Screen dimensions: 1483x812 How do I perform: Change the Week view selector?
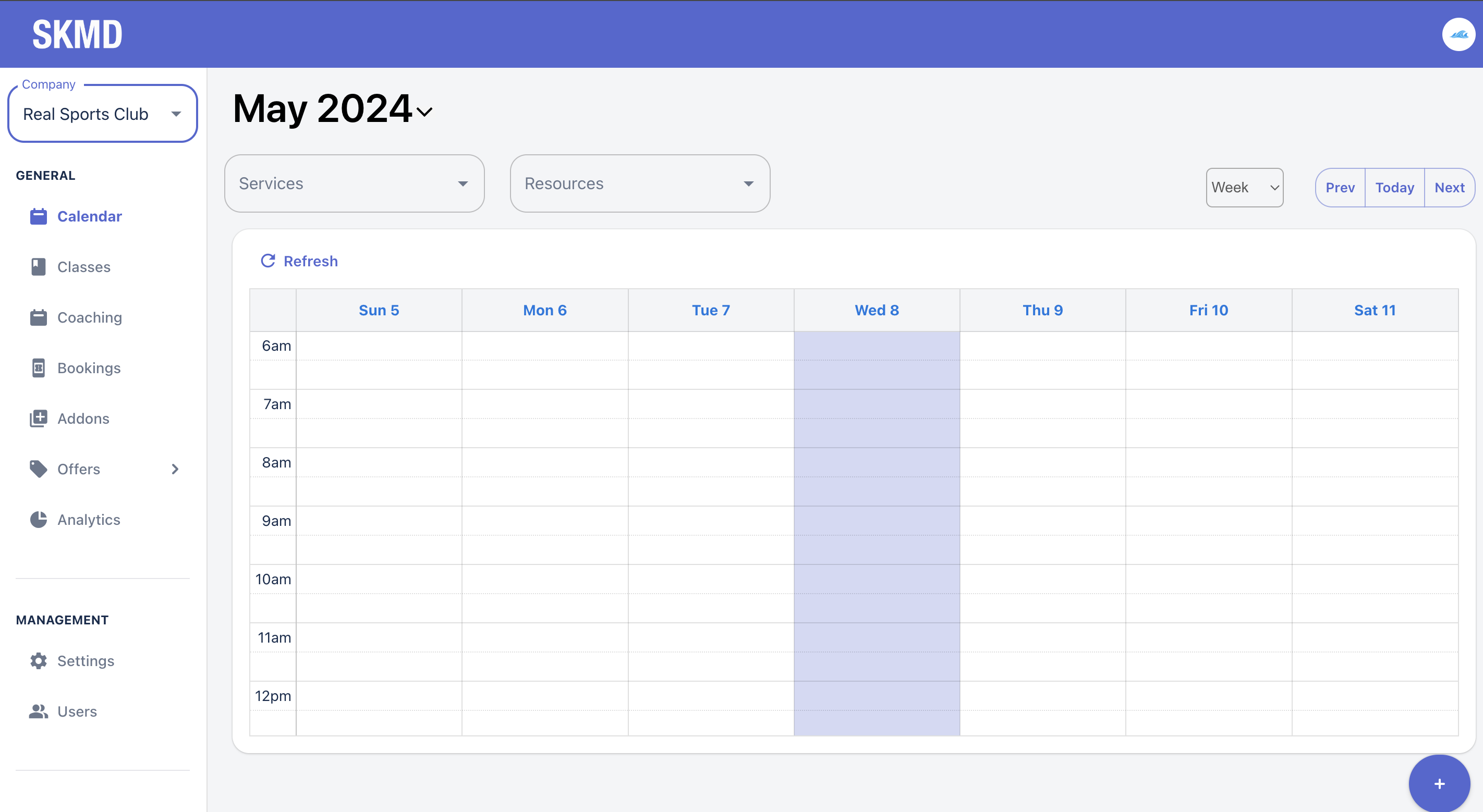click(1244, 187)
